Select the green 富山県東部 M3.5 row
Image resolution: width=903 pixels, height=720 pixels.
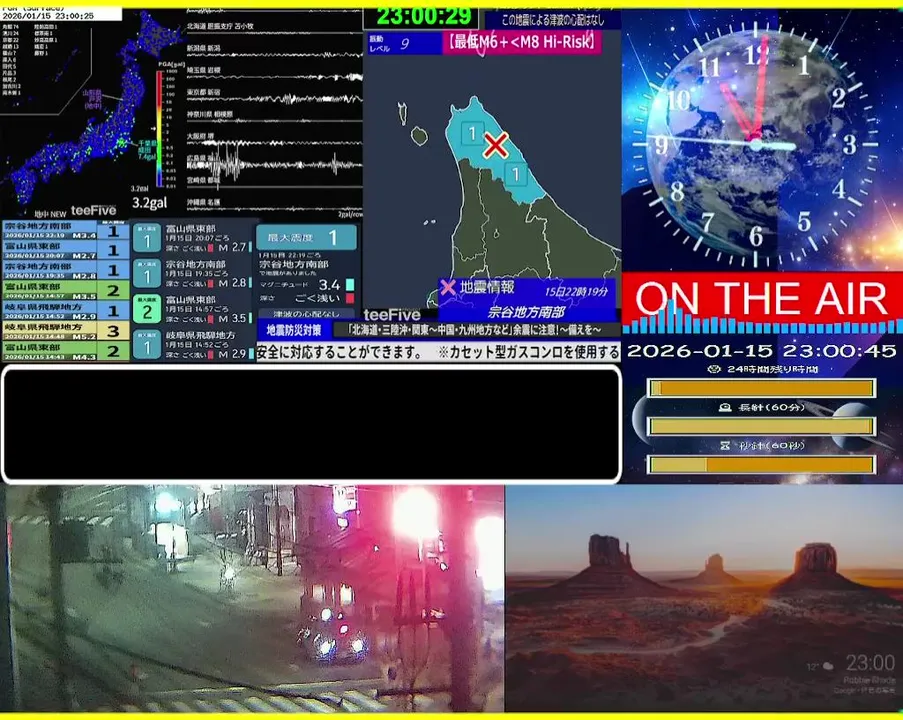tap(65, 291)
